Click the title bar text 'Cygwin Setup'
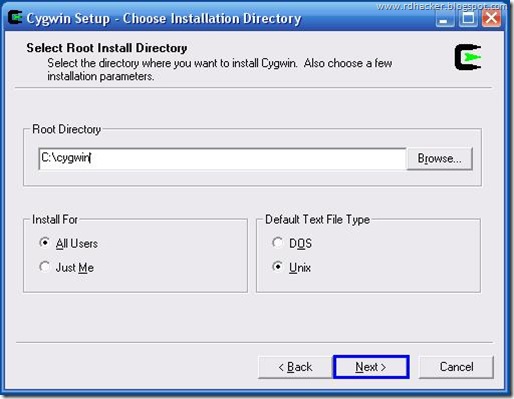The width and height of the screenshot is (514, 399). [68, 19]
